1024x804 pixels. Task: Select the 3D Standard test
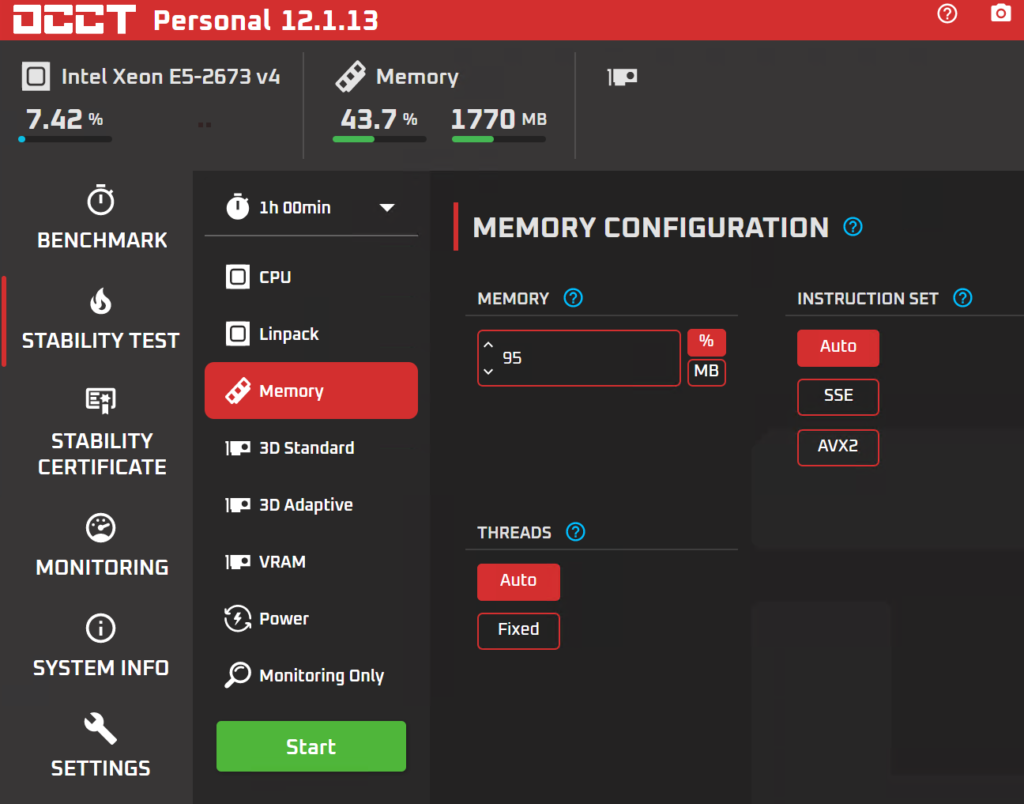click(311, 447)
